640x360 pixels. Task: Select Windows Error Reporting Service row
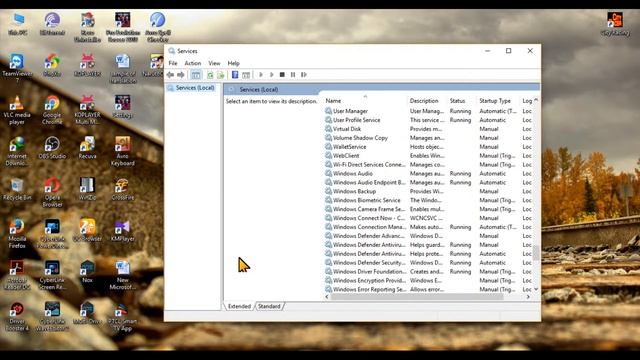pos(429,289)
